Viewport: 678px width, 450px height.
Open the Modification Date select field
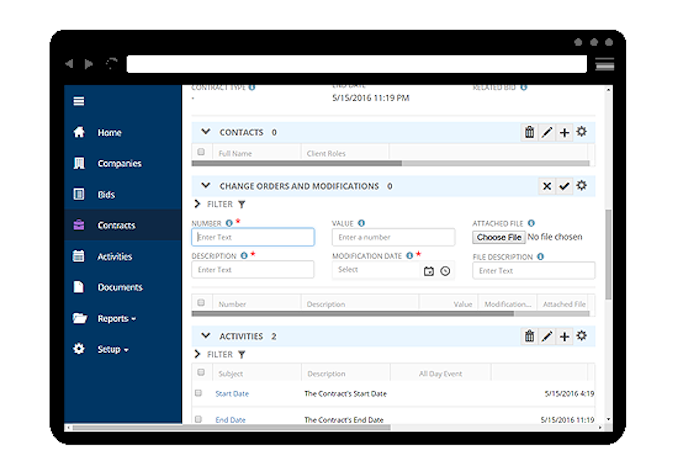point(375,270)
